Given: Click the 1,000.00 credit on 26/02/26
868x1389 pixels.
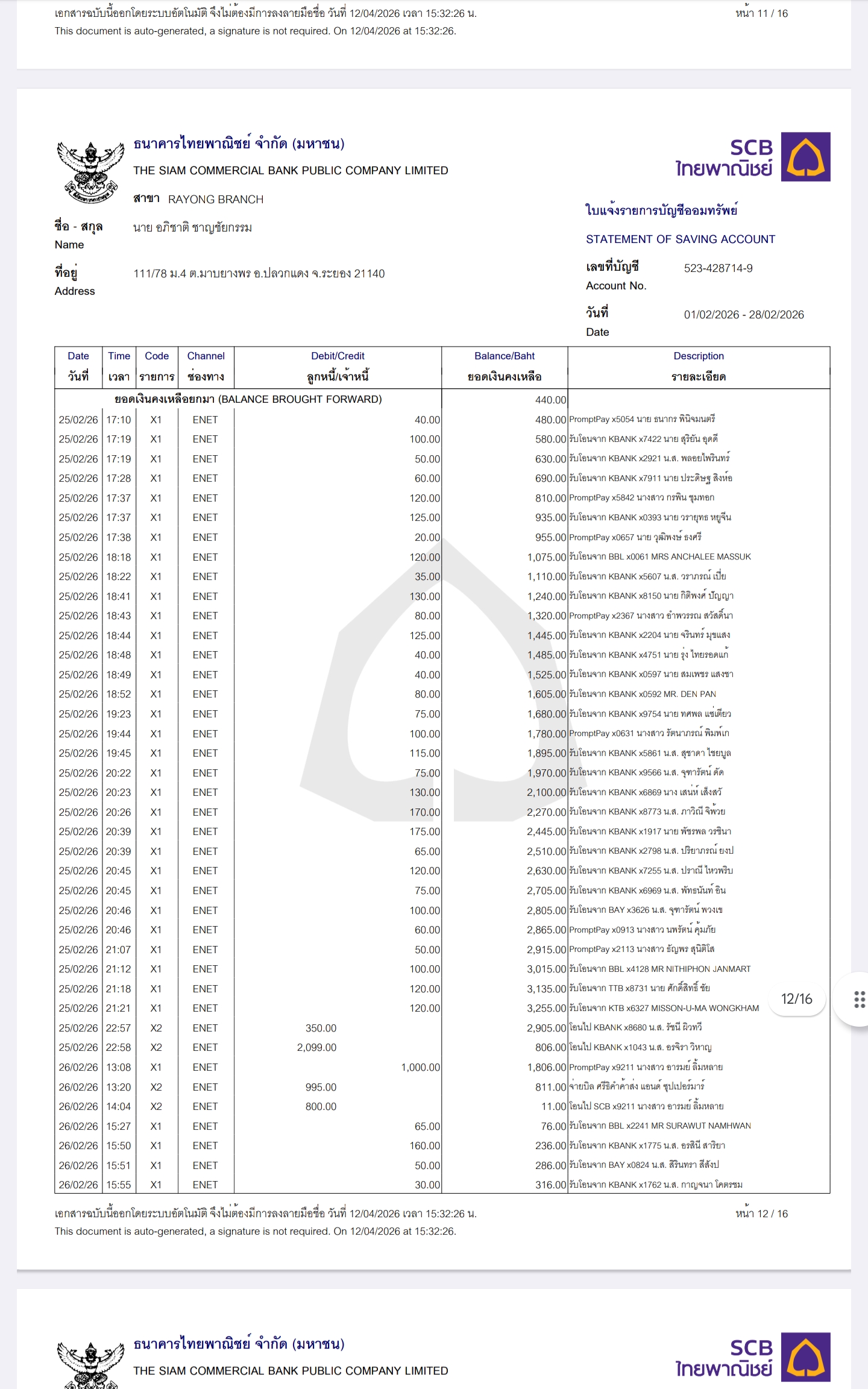Looking at the screenshot, I should (x=421, y=1067).
